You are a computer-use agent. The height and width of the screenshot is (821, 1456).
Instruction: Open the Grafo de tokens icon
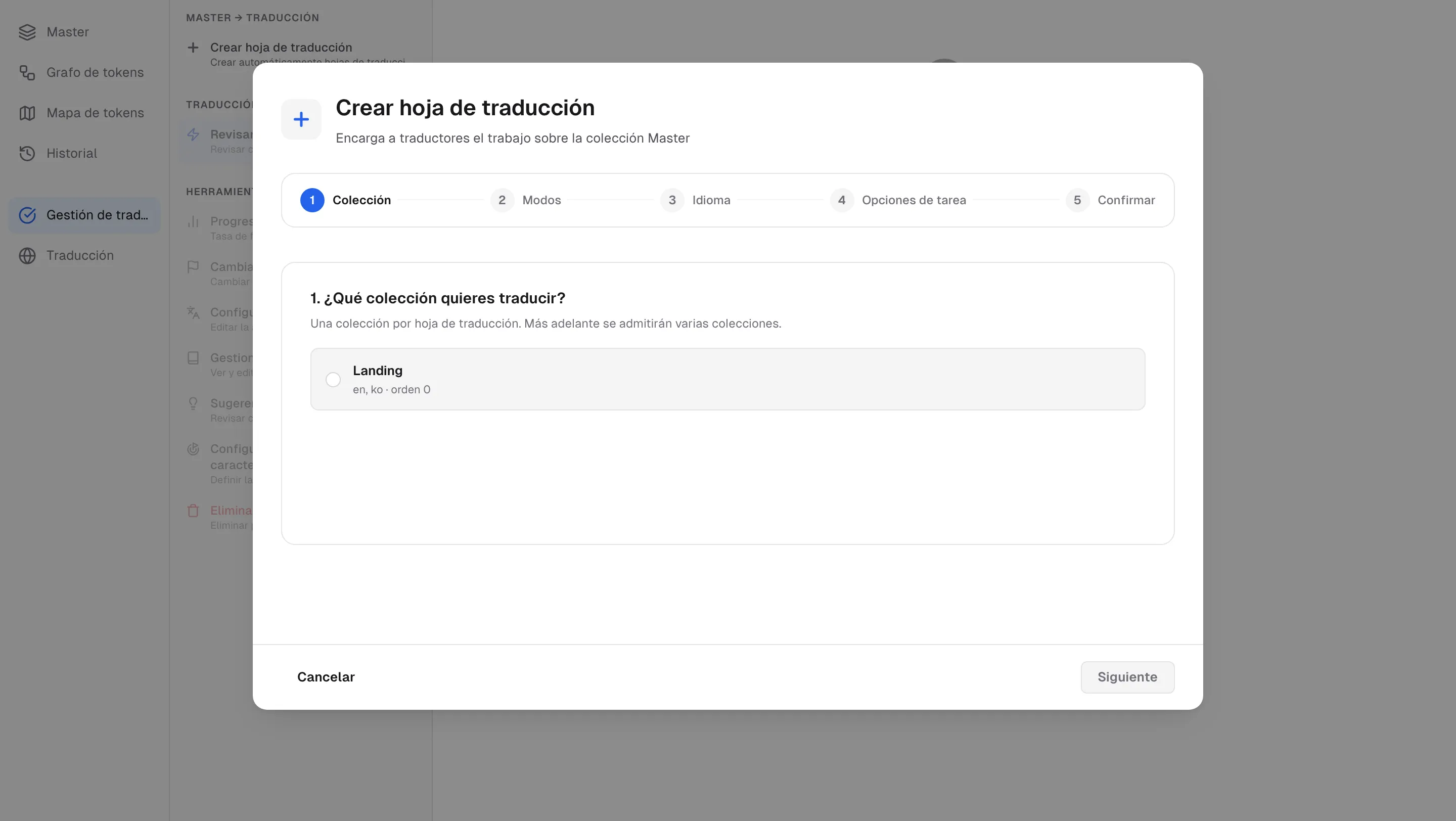coord(27,73)
